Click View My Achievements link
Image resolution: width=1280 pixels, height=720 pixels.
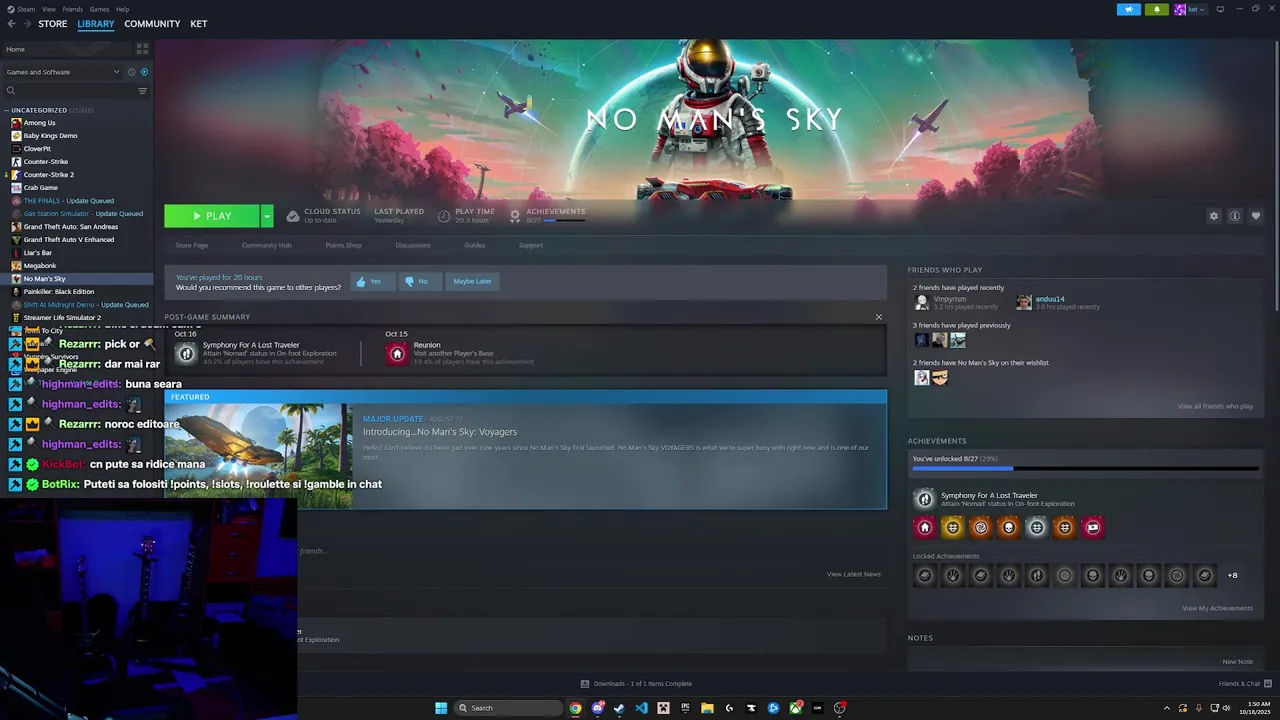tap(1217, 608)
